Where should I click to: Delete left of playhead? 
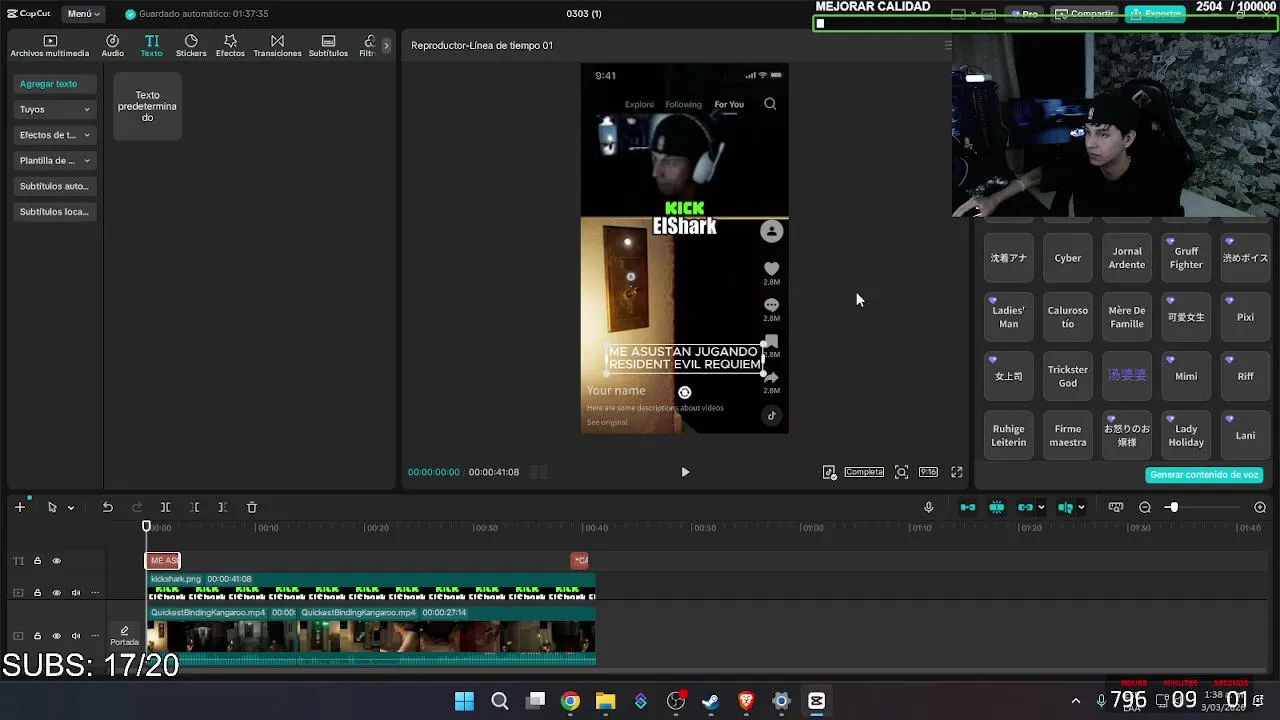[x=195, y=507]
